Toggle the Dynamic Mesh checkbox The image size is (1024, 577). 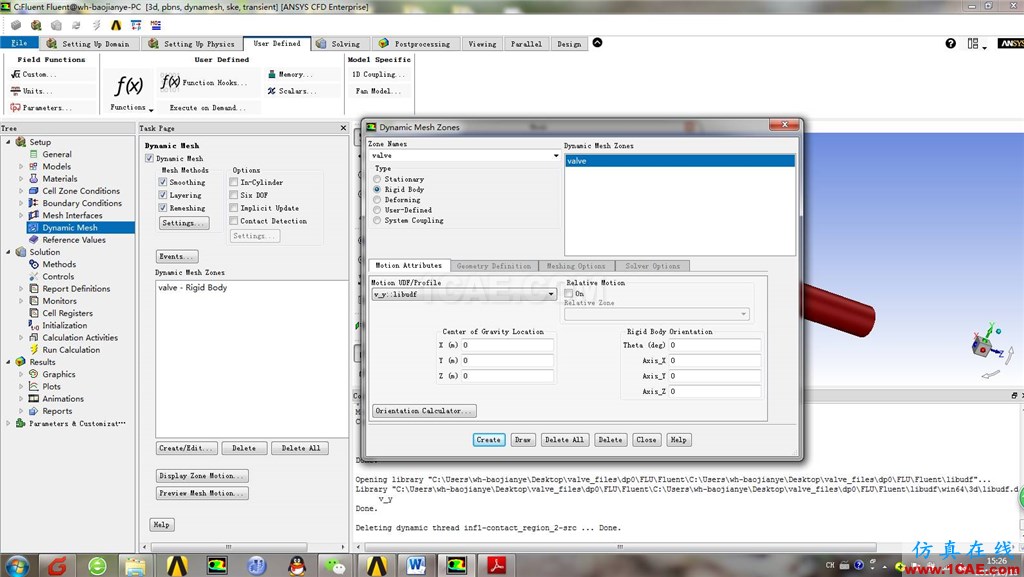(x=150, y=159)
